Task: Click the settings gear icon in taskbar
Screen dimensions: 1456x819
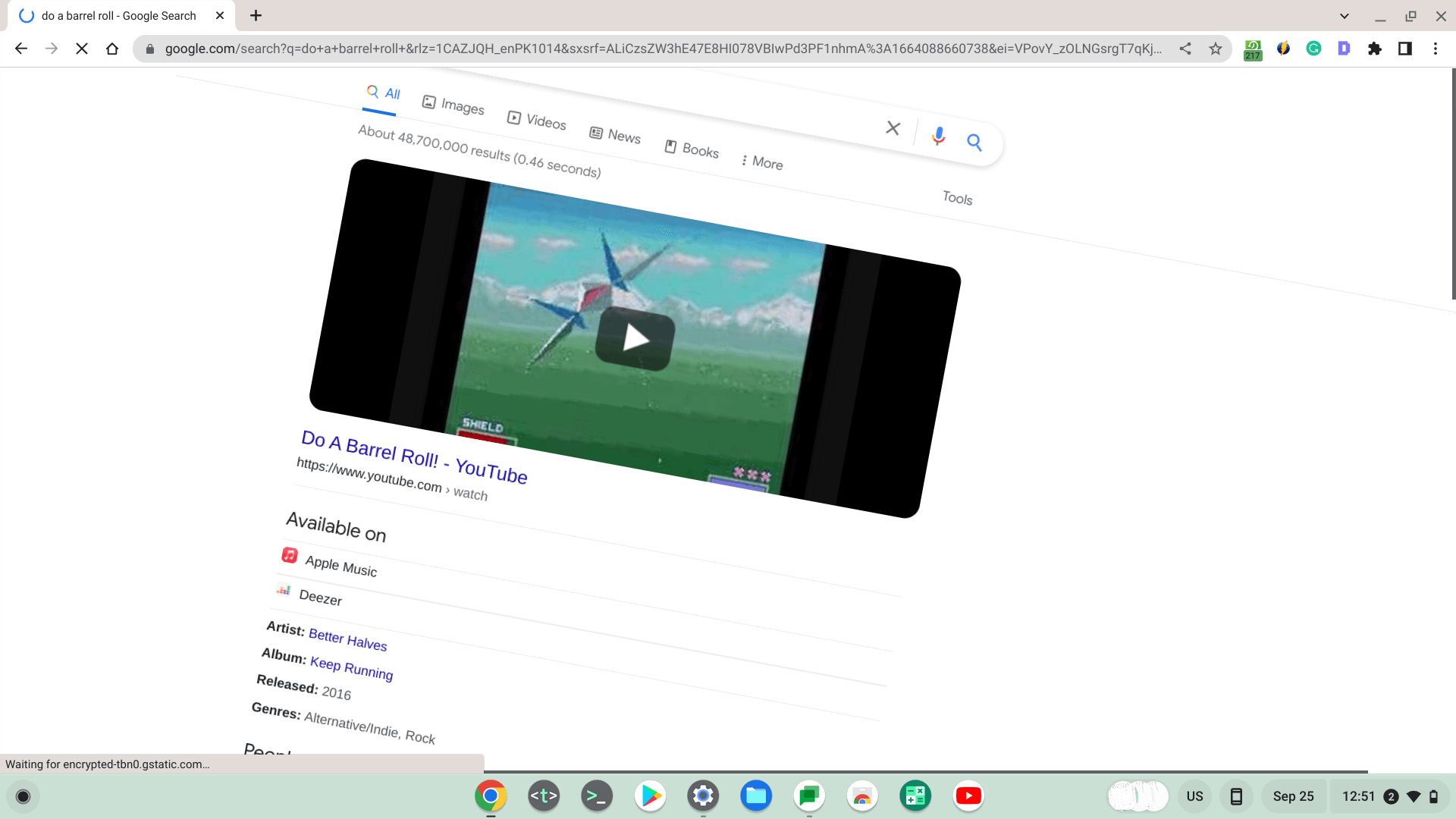Action: [x=703, y=795]
